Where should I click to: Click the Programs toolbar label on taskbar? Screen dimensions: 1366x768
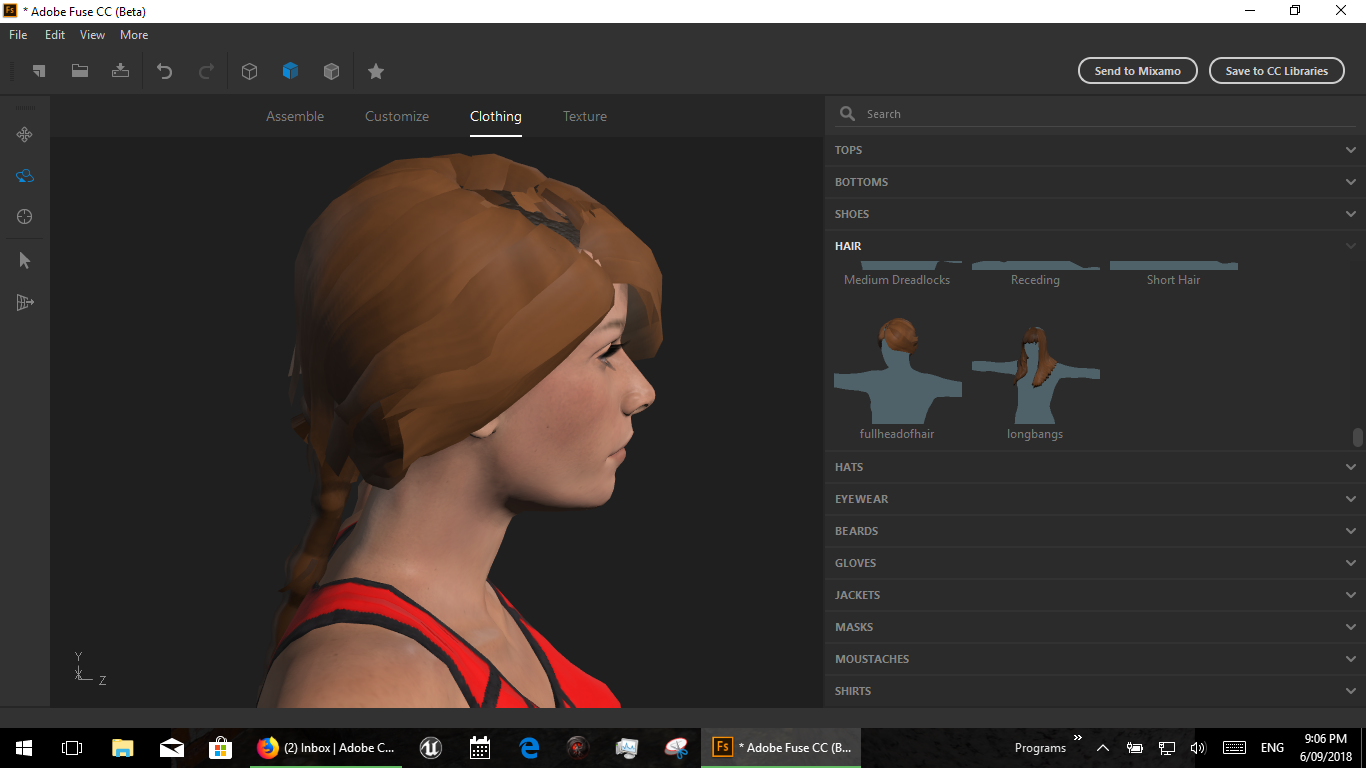point(1040,748)
